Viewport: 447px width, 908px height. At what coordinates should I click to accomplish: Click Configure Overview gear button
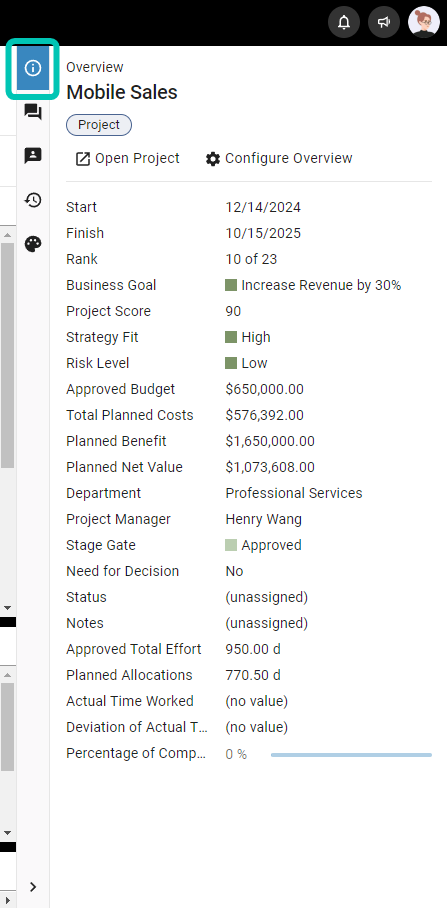(x=279, y=159)
